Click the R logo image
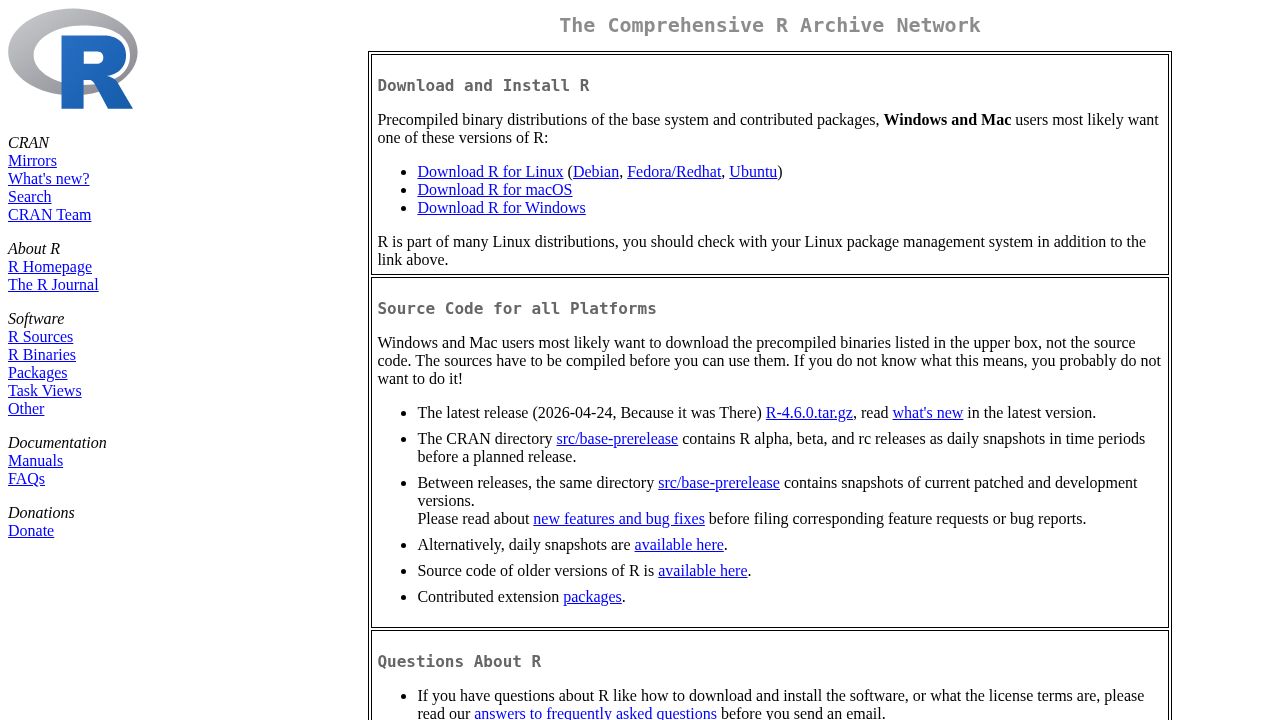Image resolution: width=1280 pixels, height=720 pixels. (x=73, y=59)
